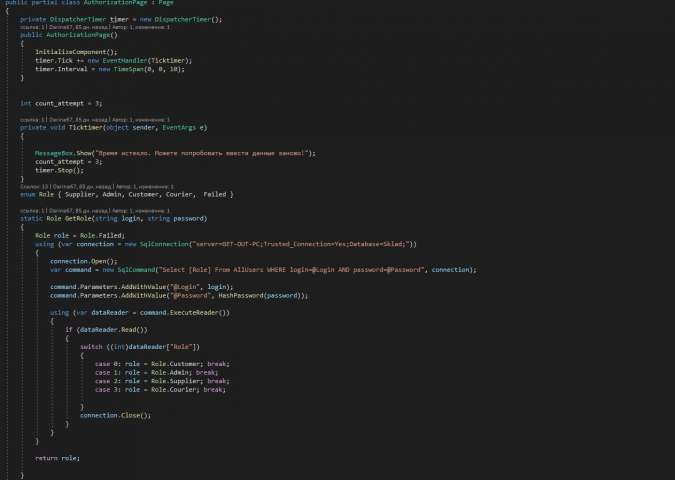Click the "string password" parameter of GetRole

point(175,219)
